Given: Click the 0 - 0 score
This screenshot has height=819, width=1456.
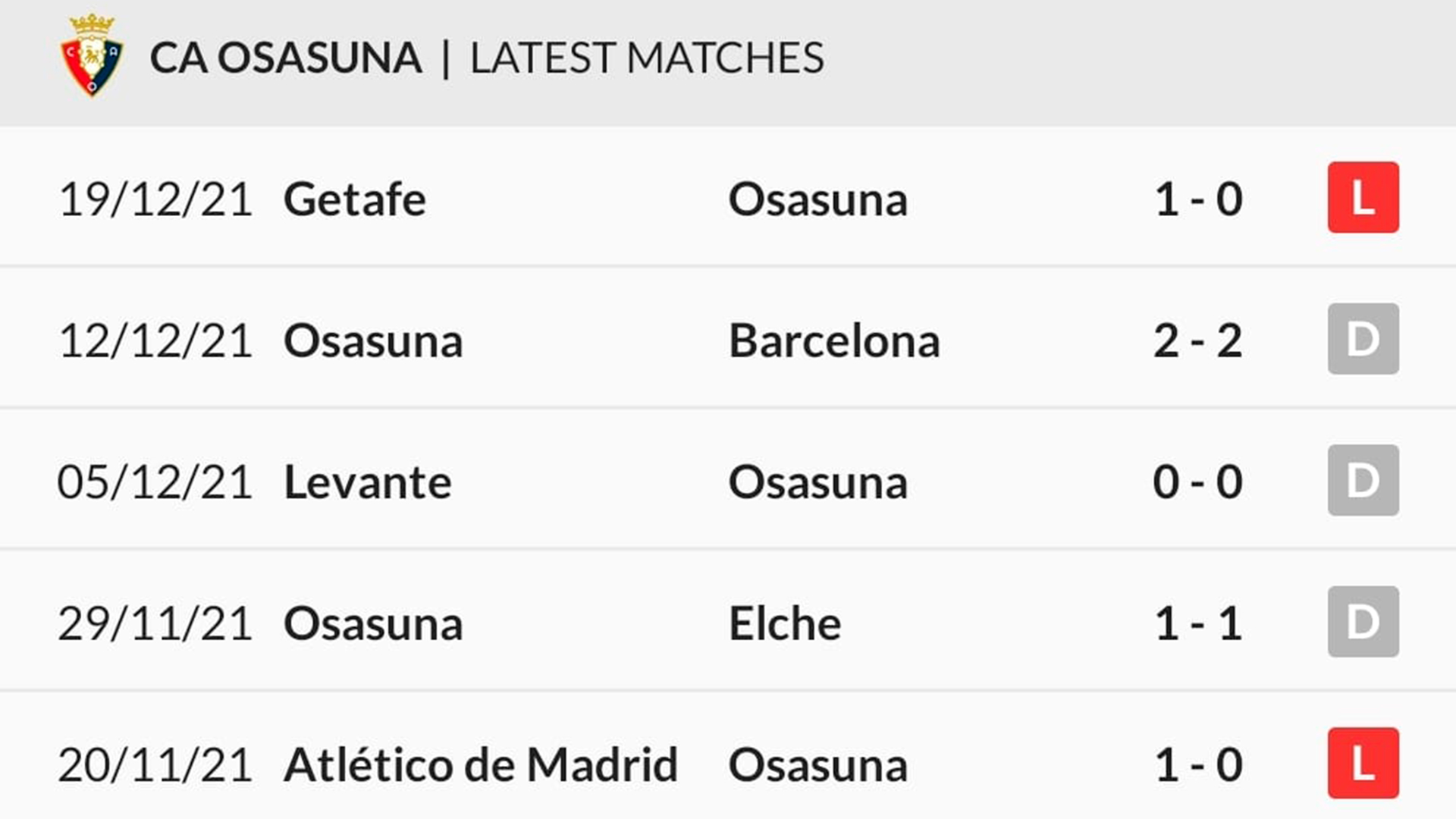Looking at the screenshot, I should point(1197,482).
